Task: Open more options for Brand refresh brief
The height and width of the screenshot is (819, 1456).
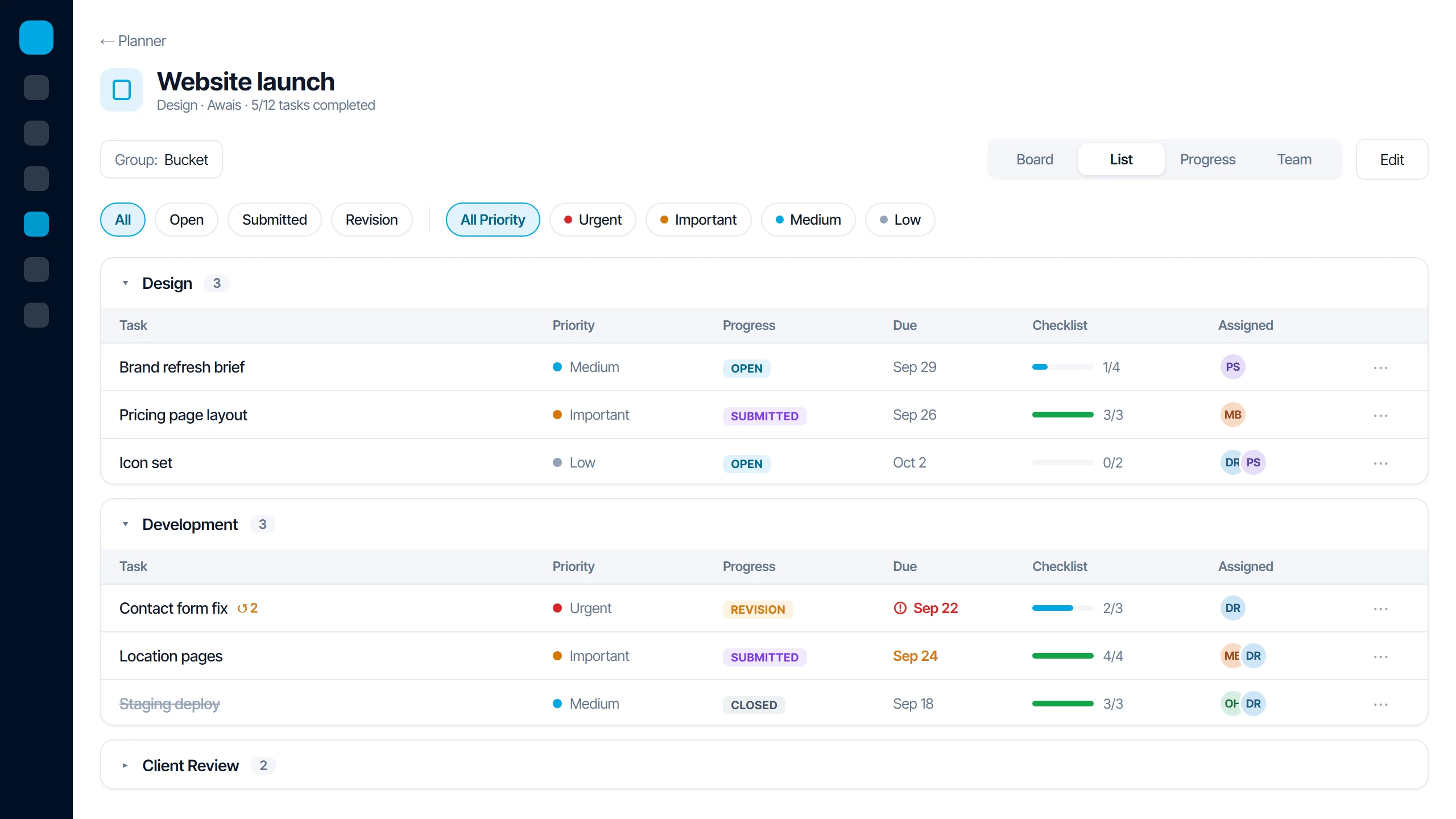Action: click(1380, 367)
